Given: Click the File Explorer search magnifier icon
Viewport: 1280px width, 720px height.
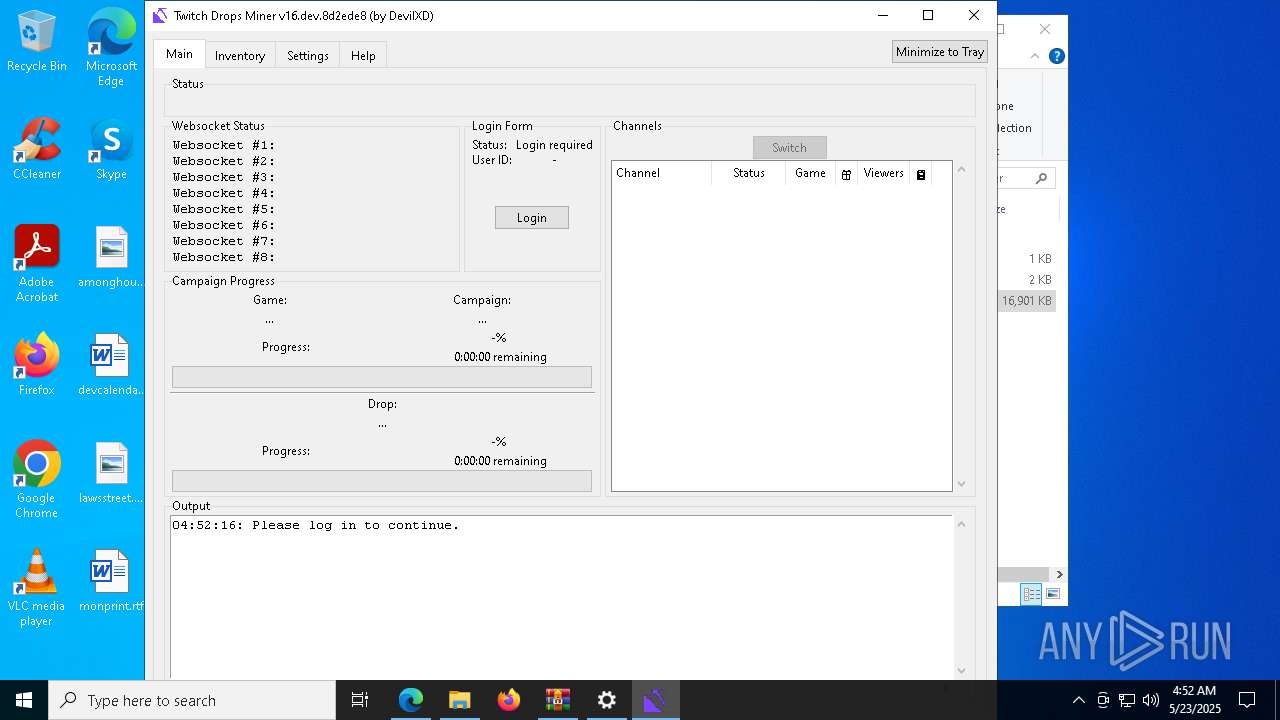Looking at the screenshot, I should [1042, 178].
